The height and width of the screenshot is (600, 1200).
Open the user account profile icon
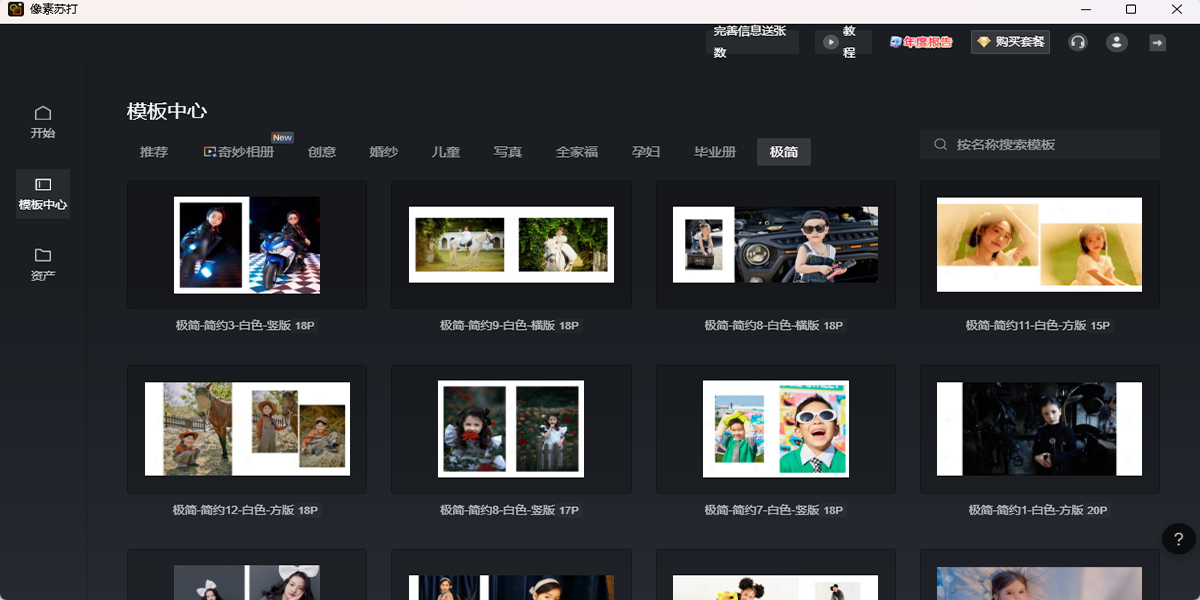click(x=1116, y=42)
